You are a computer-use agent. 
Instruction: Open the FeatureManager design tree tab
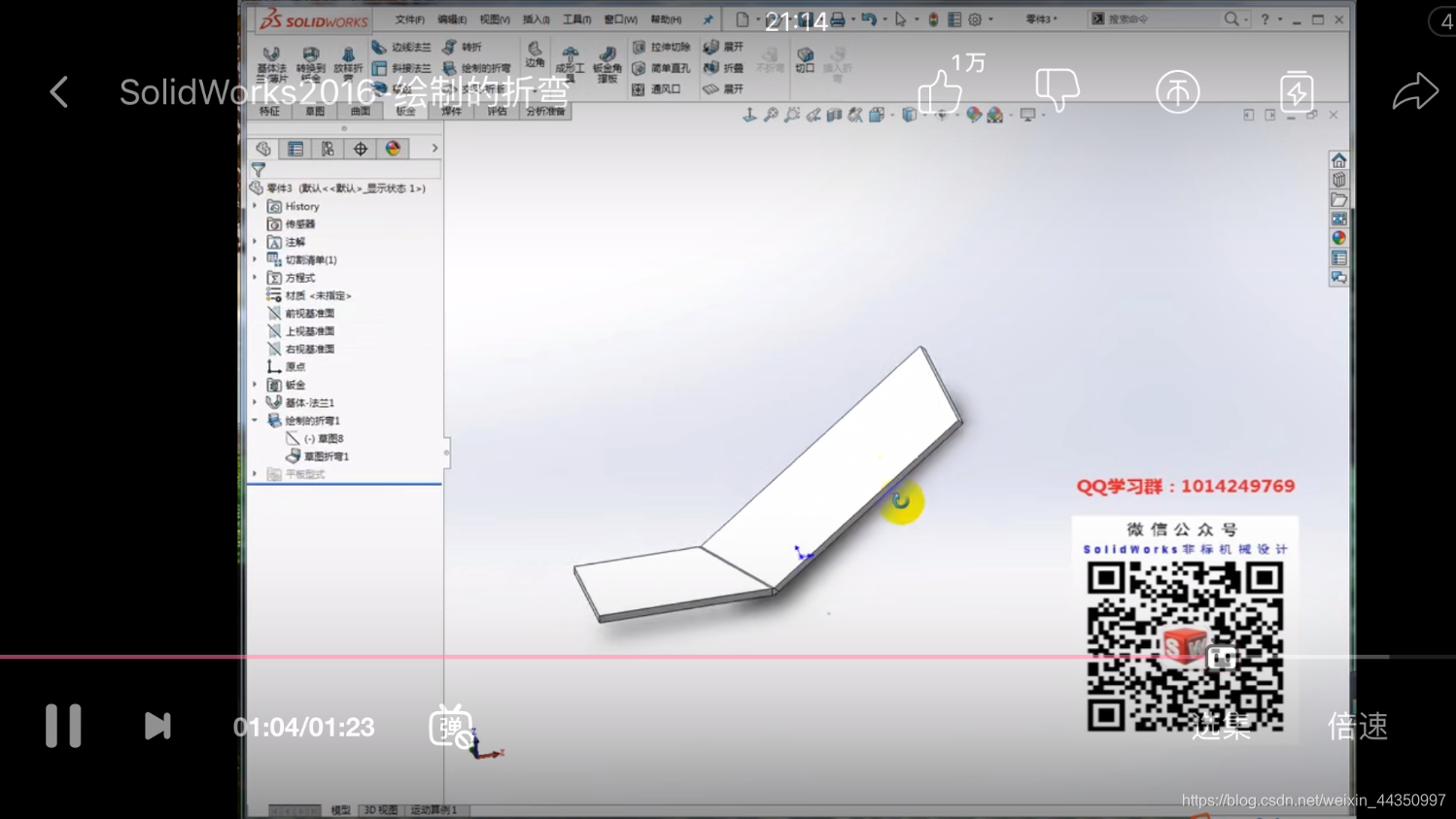pos(263,149)
